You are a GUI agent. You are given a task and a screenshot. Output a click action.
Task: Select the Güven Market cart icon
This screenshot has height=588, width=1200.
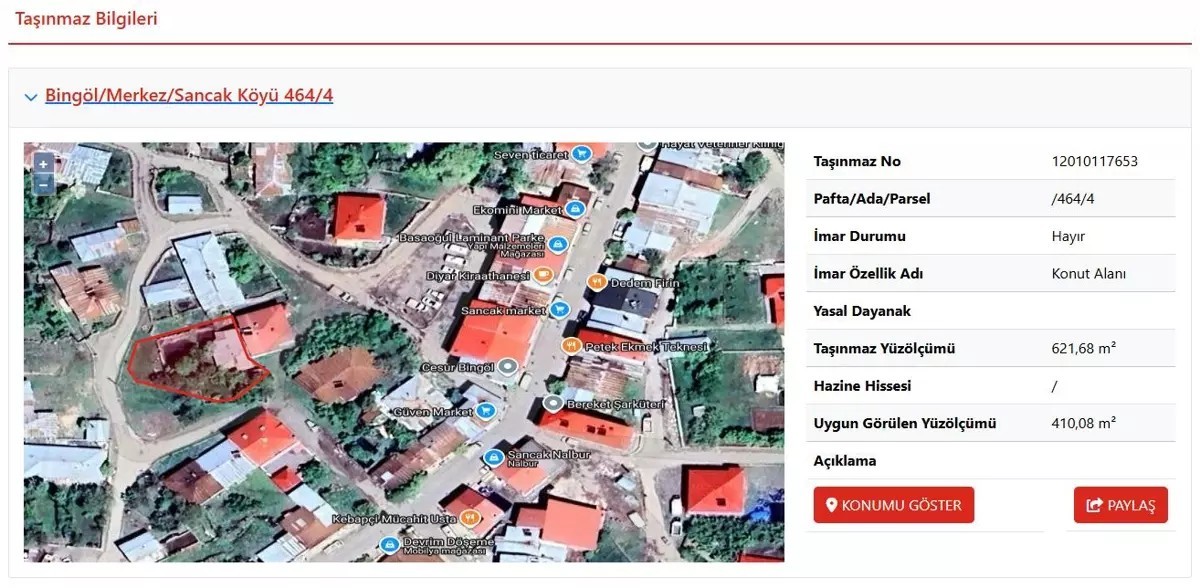pos(486,410)
